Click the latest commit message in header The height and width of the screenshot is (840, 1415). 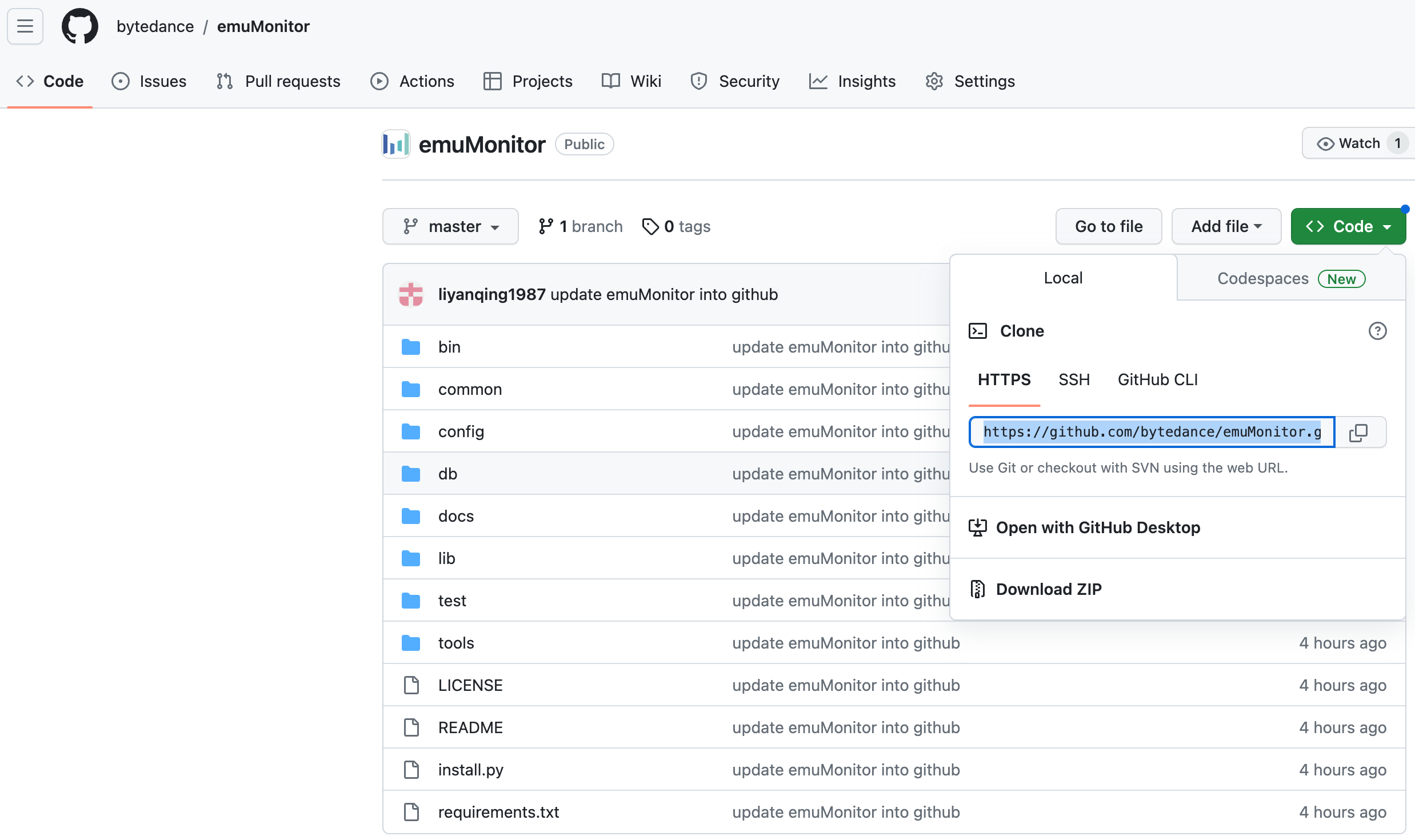tap(664, 294)
